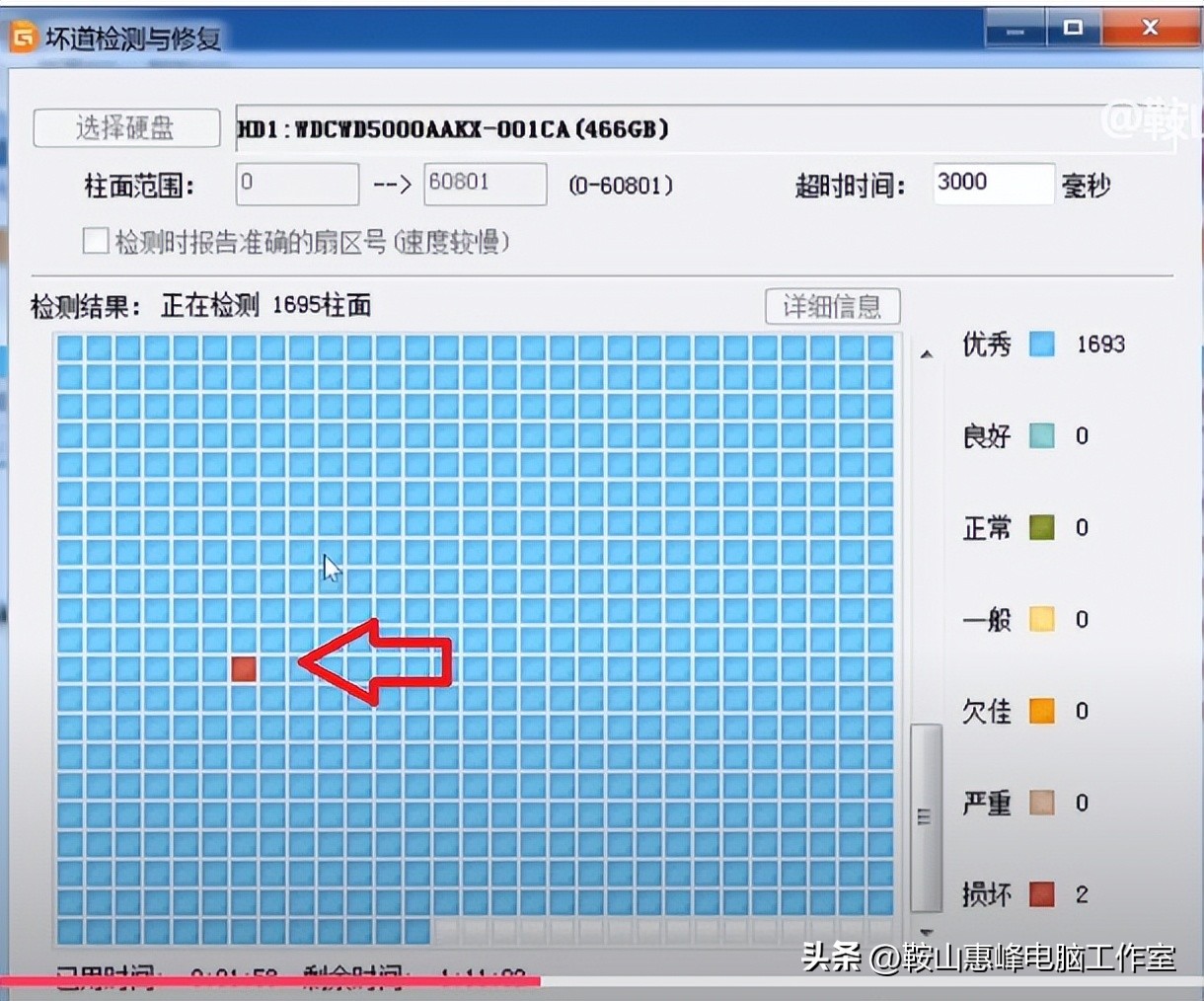
Task: Click the orange 欠佳 (Poor) legend swatch
Action: coord(1039,711)
